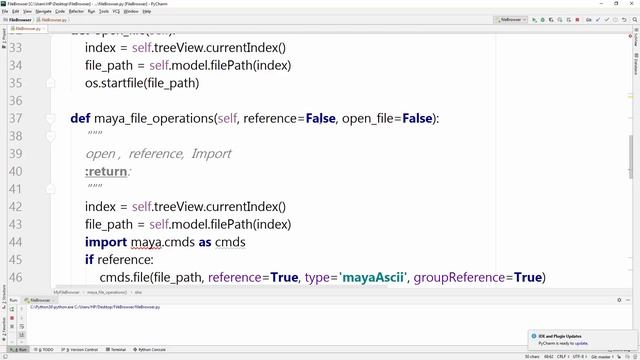Click the red Stop icon in the Run panel
Viewport: 640px width, 360px height.
pyautogui.click(x=12, y=318)
